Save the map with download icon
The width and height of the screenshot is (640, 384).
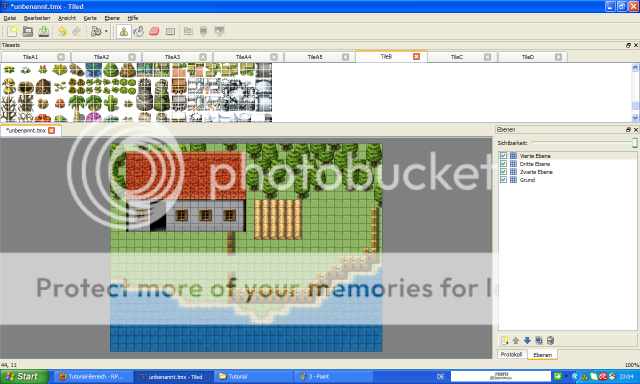click(44, 31)
